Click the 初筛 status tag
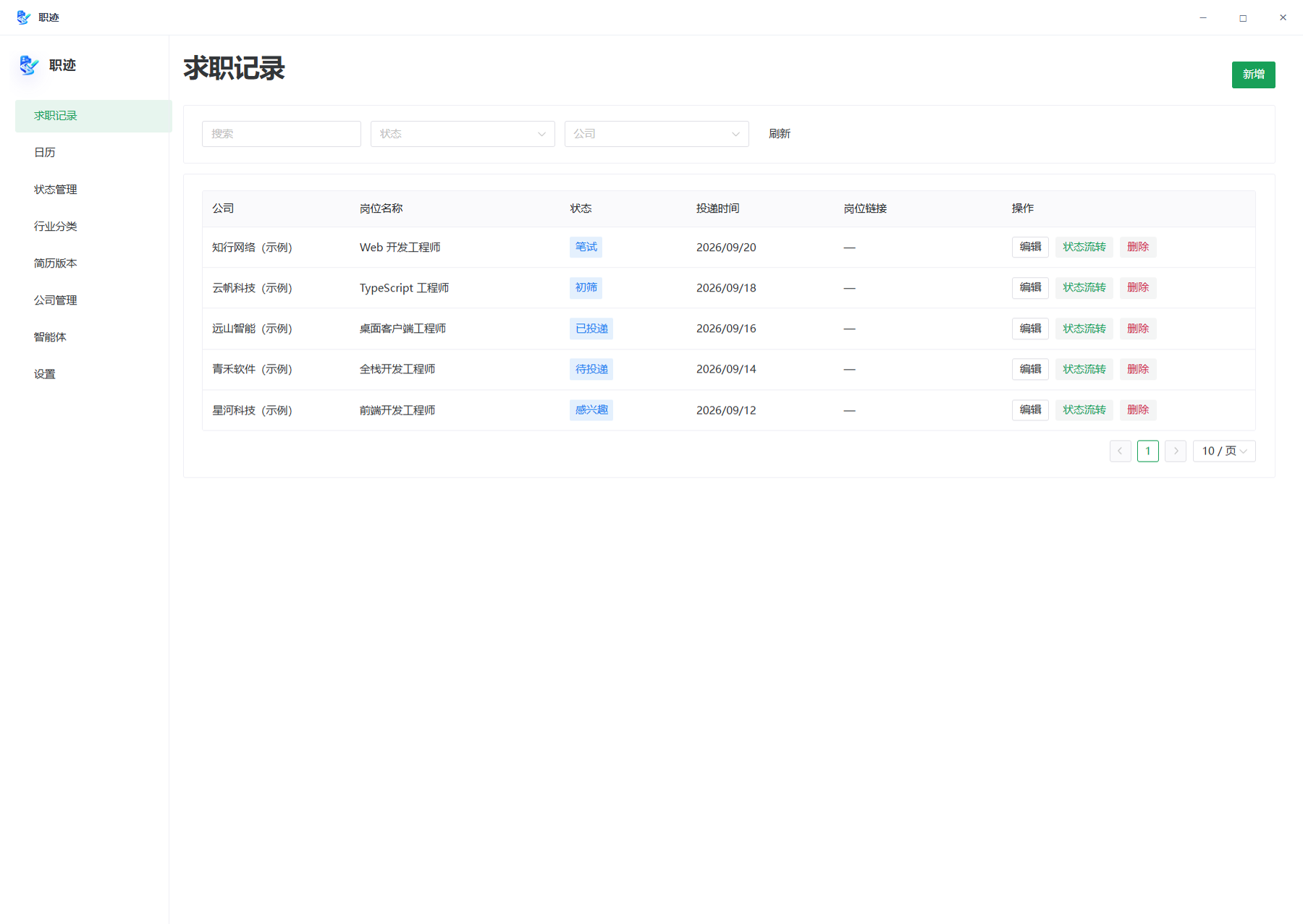Viewport: 1303px width, 924px height. click(x=586, y=288)
